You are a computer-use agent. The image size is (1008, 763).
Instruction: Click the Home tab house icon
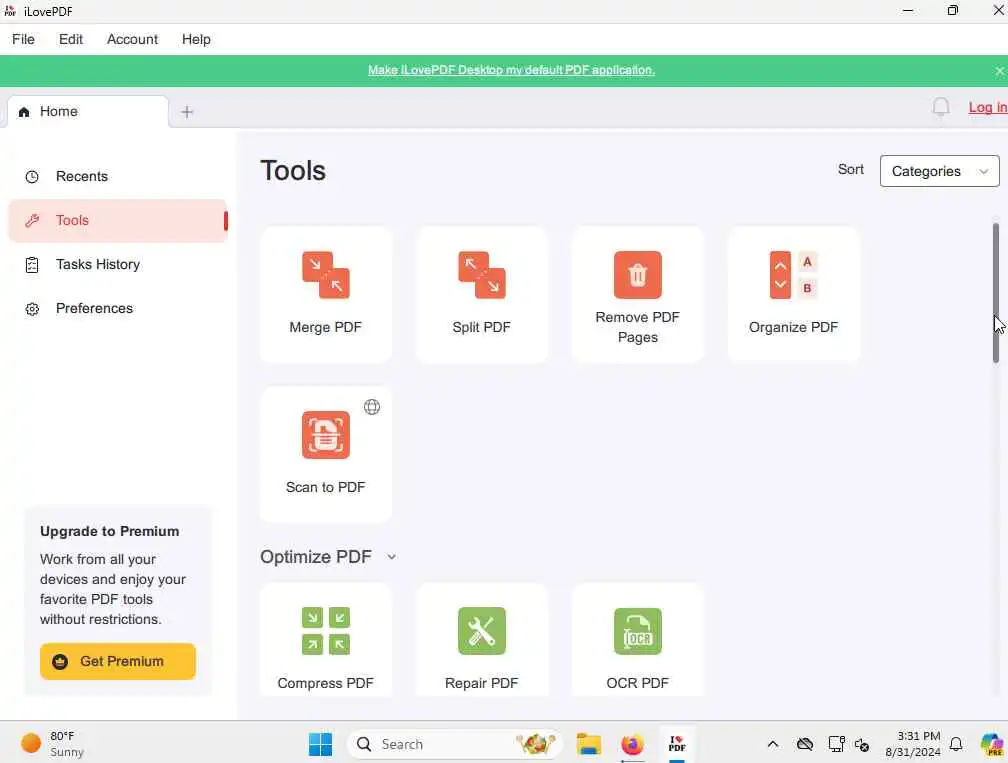click(24, 112)
